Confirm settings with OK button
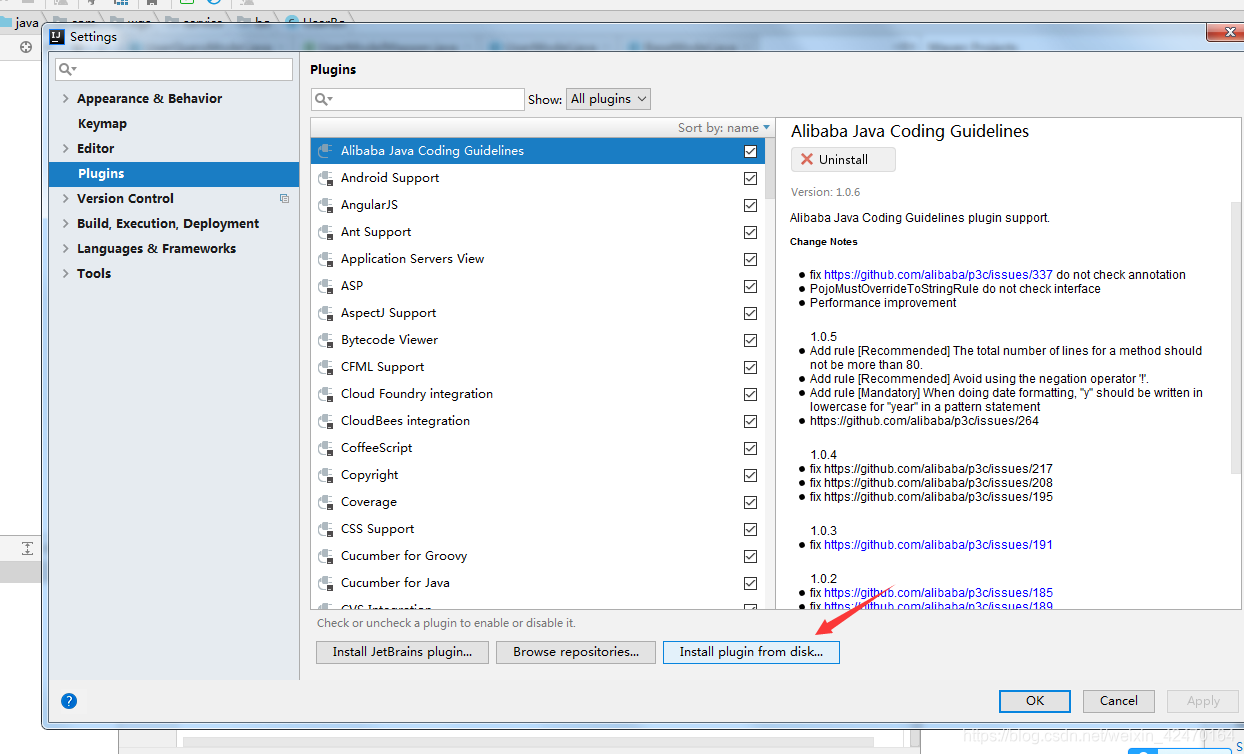Image resolution: width=1244 pixels, height=754 pixels. [x=1035, y=701]
